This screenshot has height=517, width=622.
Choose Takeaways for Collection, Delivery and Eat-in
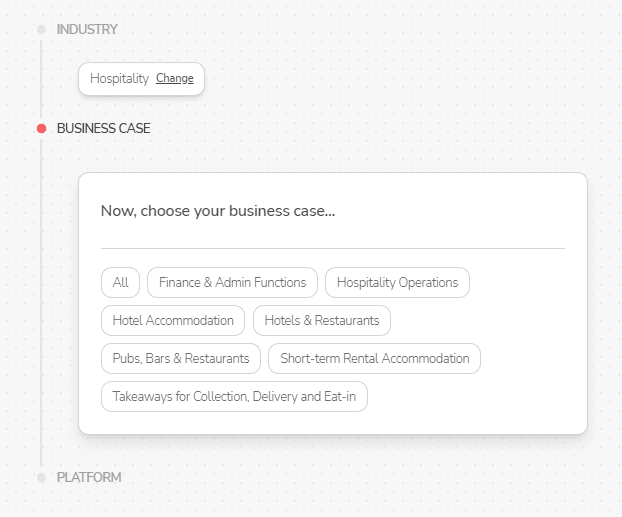tap(234, 397)
